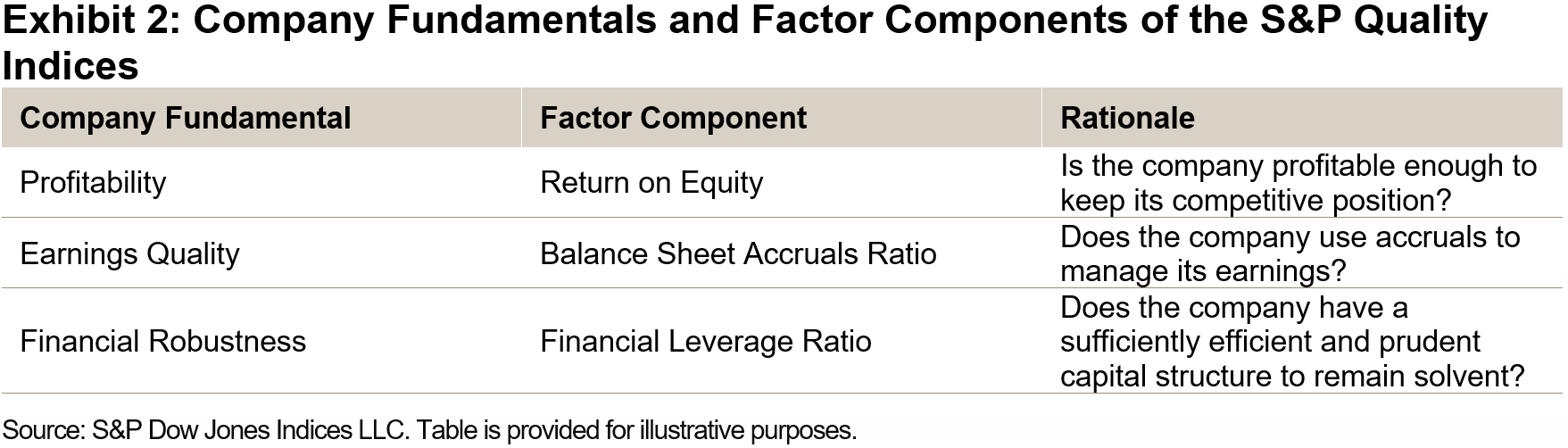
Task: Click "capital structure to remain solvent?" line
Action: tap(1291, 376)
